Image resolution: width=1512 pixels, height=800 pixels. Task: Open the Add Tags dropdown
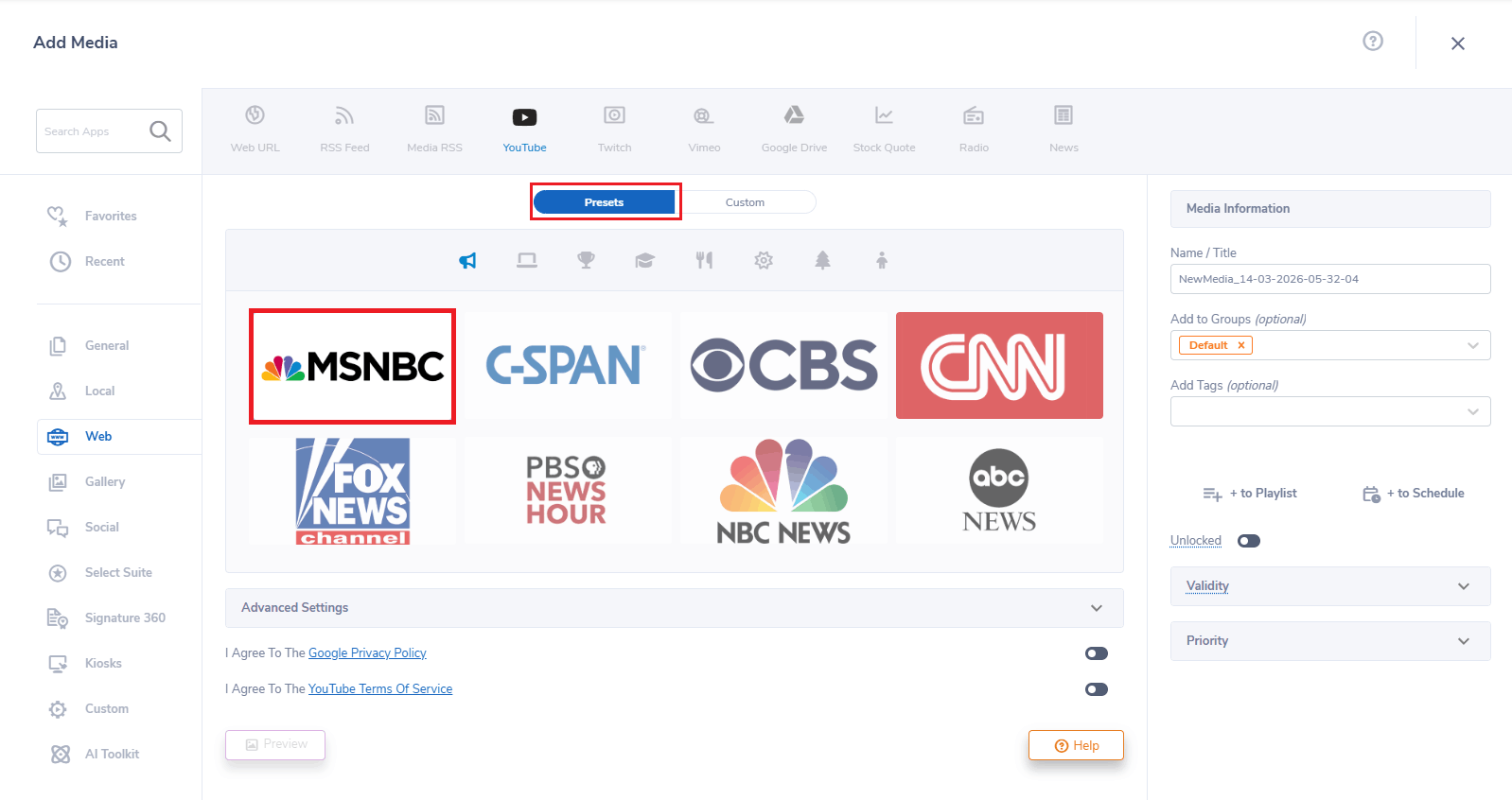[x=1330, y=411]
